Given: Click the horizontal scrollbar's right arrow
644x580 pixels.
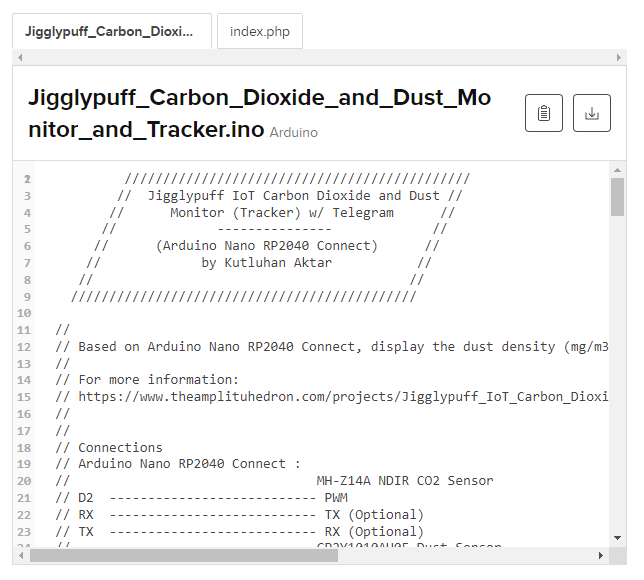Looking at the screenshot, I should click(603, 555).
